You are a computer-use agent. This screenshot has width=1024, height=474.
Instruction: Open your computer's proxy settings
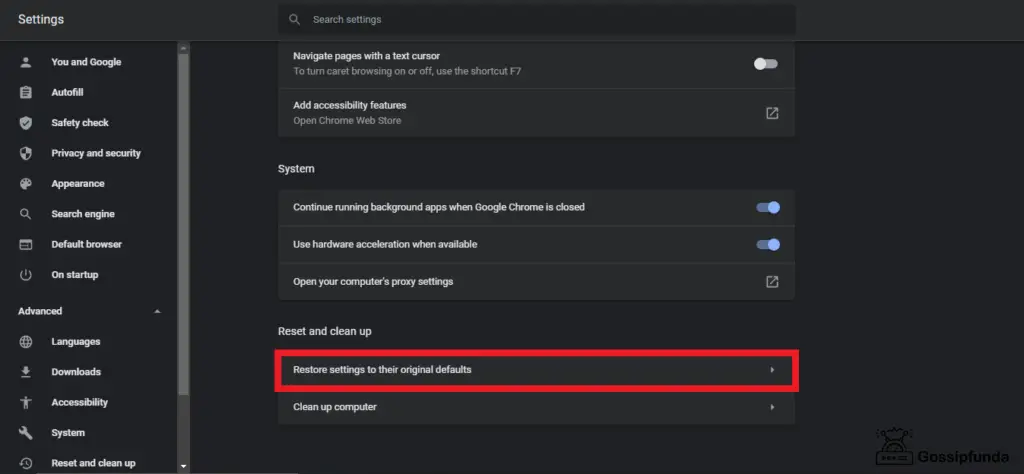tap(536, 281)
